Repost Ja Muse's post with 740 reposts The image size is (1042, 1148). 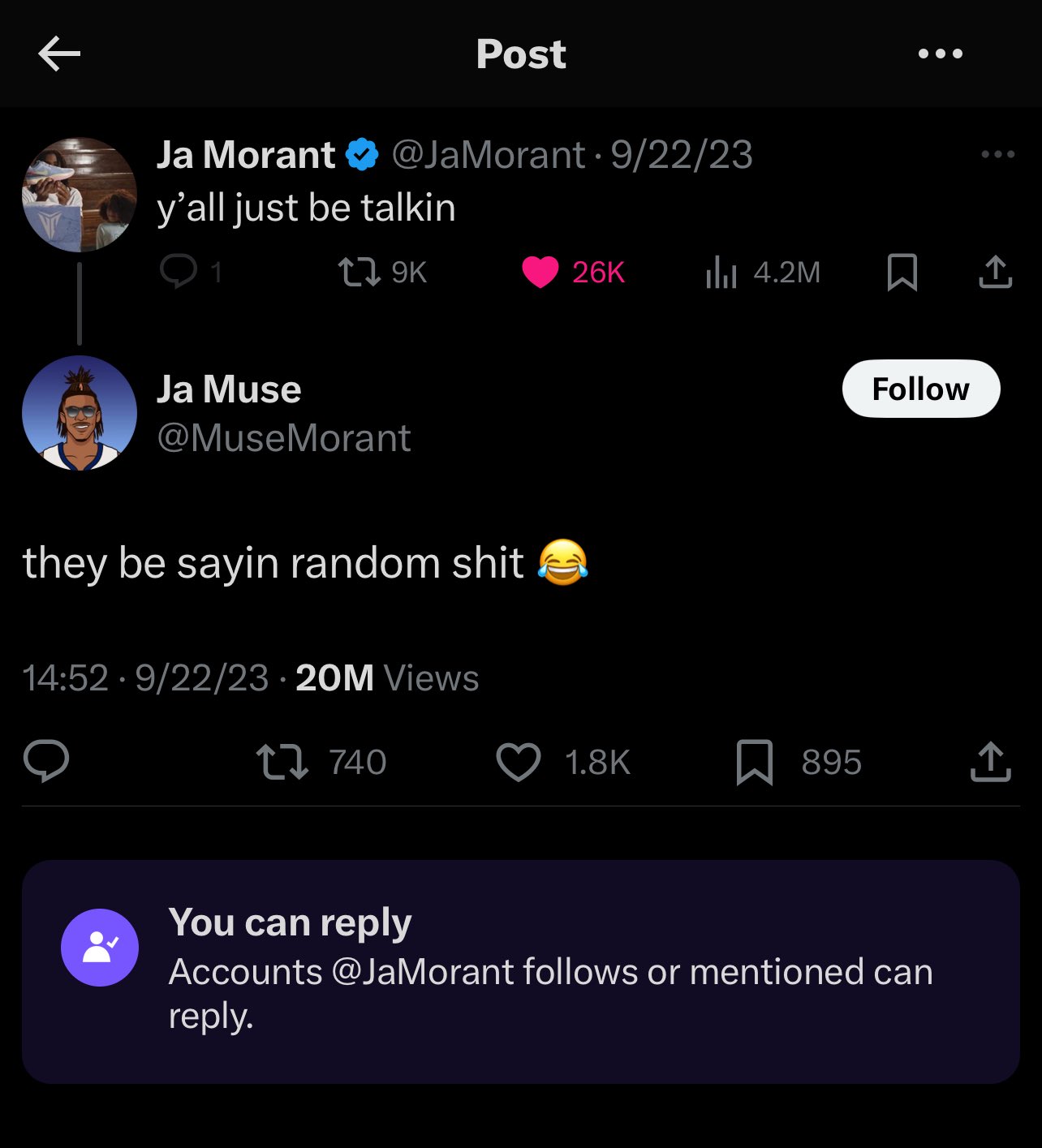(282, 762)
